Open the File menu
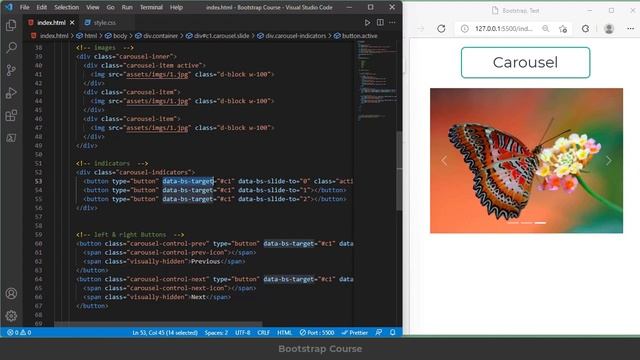Viewport: 640px width, 360px height. [x=24, y=7]
